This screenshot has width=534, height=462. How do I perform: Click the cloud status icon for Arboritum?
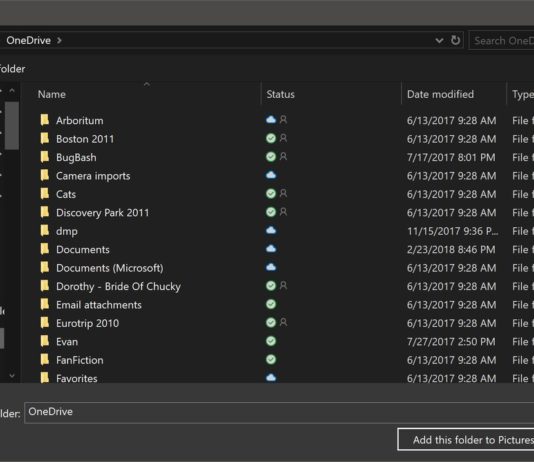click(271, 120)
